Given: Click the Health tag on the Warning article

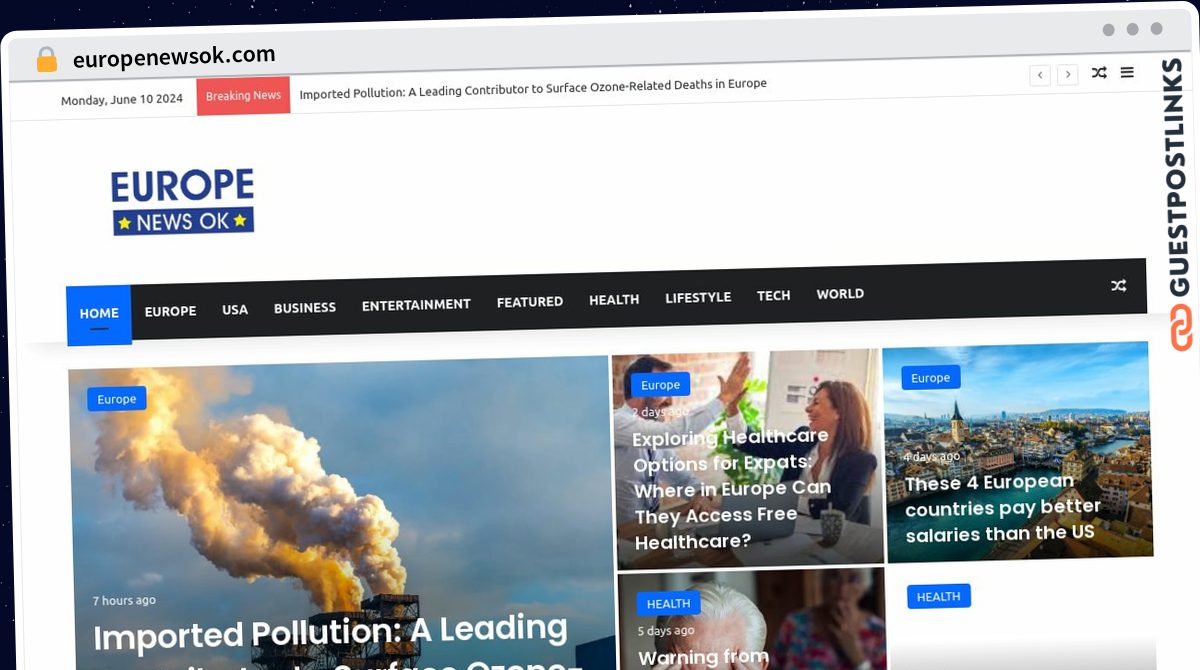Looking at the screenshot, I should [x=668, y=604].
